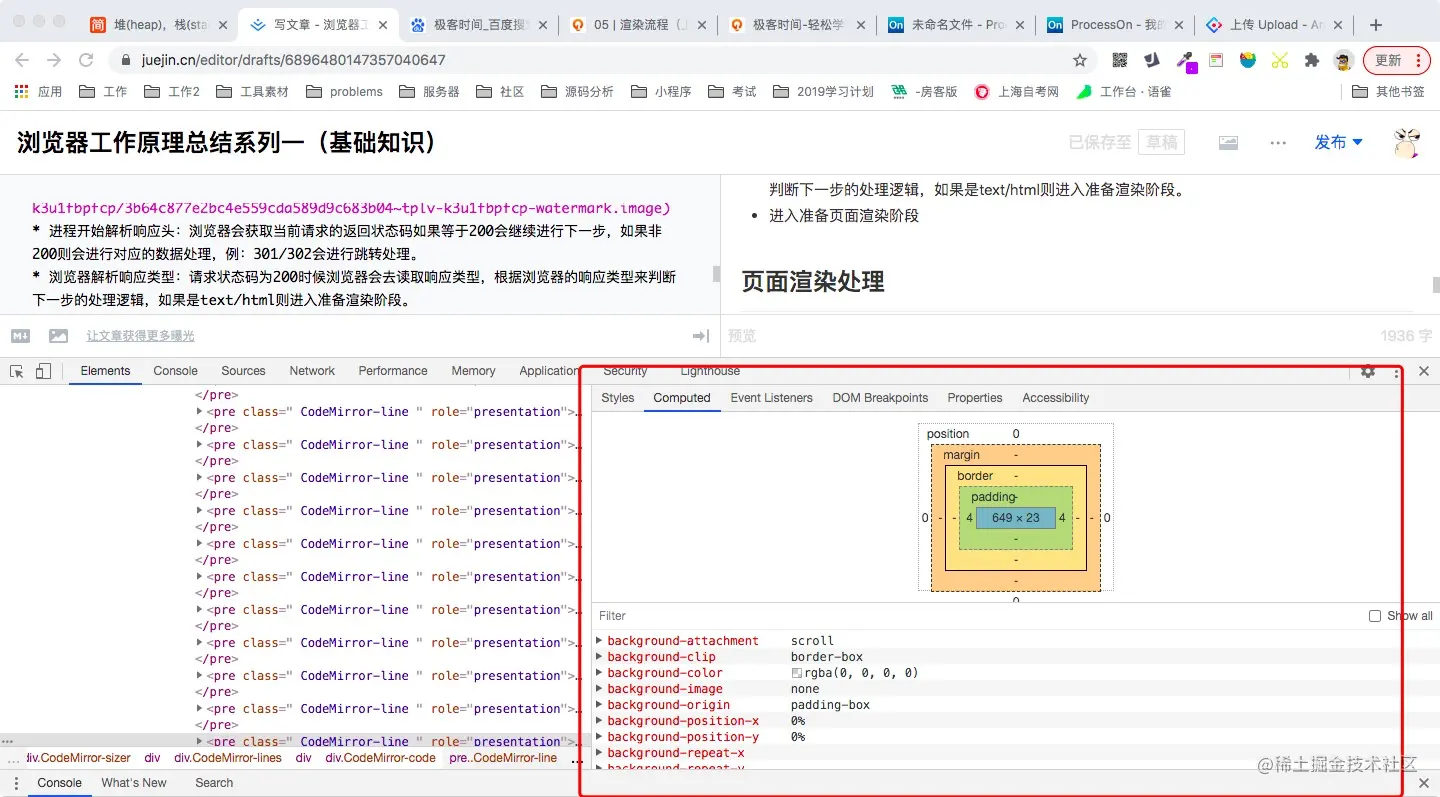
Task: Switch to the 上传 Upload browser tab
Action: 1273,25
